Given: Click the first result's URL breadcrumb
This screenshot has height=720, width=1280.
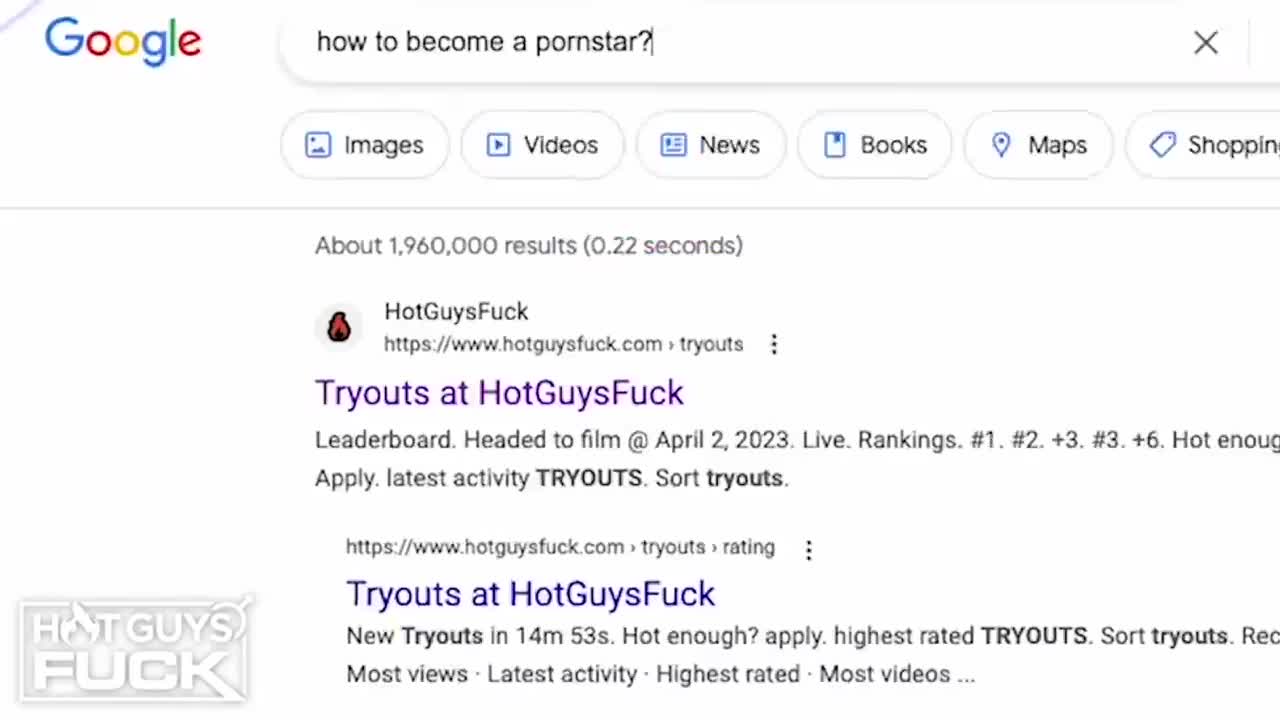Looking at the screenshot, I should (x=563, y=344).
